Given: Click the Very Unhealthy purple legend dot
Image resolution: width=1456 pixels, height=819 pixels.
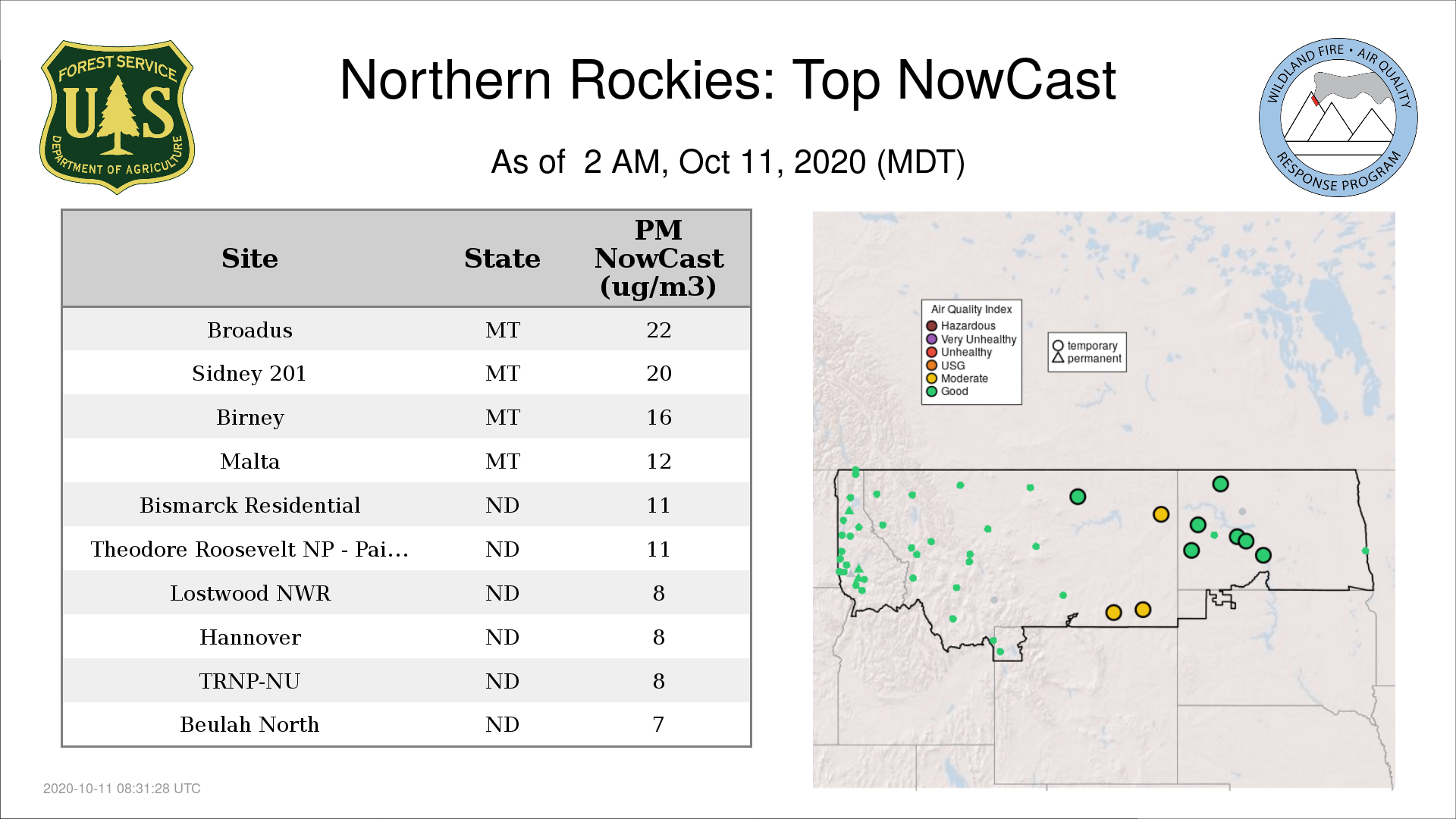Looking at the screenshot, I should [931, 339].
